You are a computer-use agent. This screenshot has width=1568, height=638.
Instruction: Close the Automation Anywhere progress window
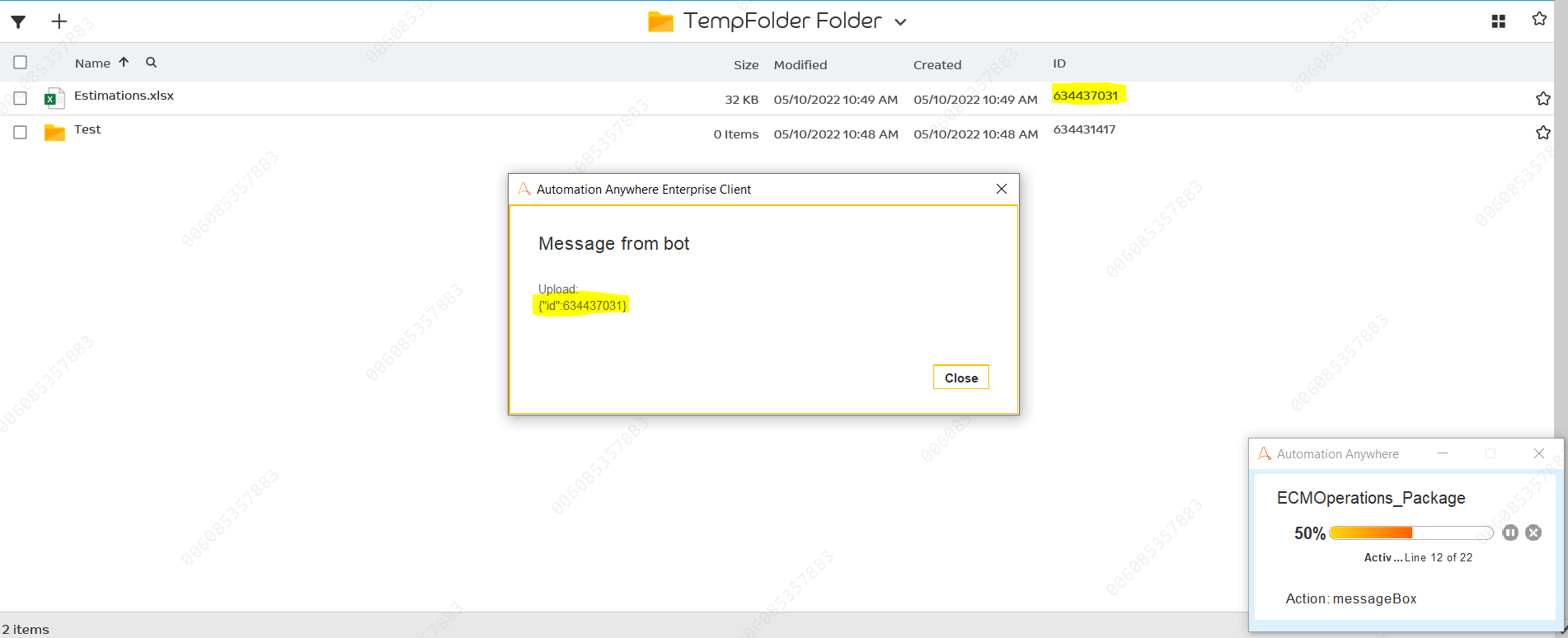click(x=1539, y=453)
